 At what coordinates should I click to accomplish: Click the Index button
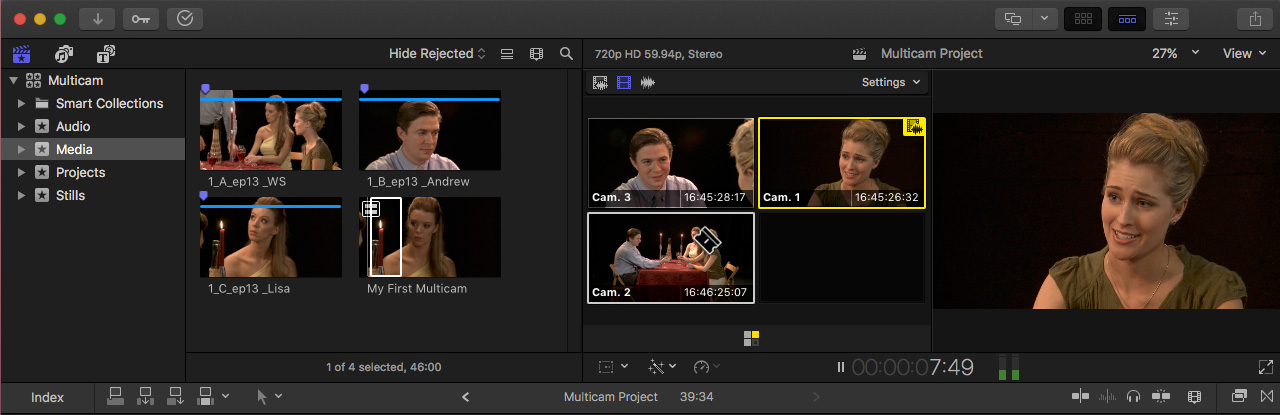[x=47, y=397]
